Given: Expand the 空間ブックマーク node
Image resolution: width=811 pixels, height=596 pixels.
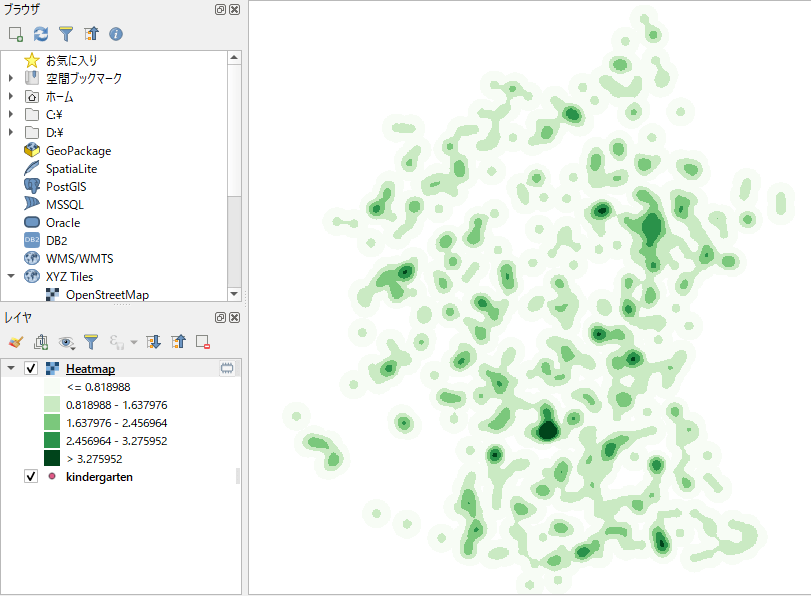Looking at the screenshot, I should [x=11, y=78].
